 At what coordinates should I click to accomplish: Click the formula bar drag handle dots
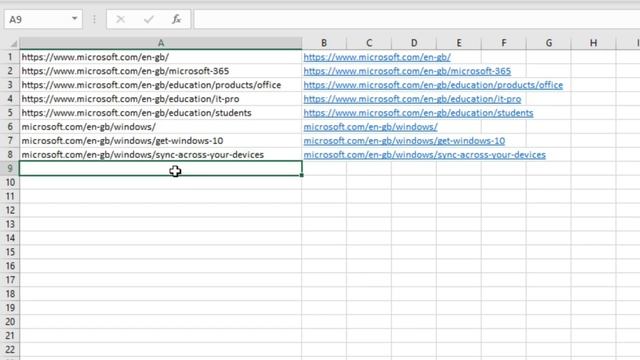[94, 19]
